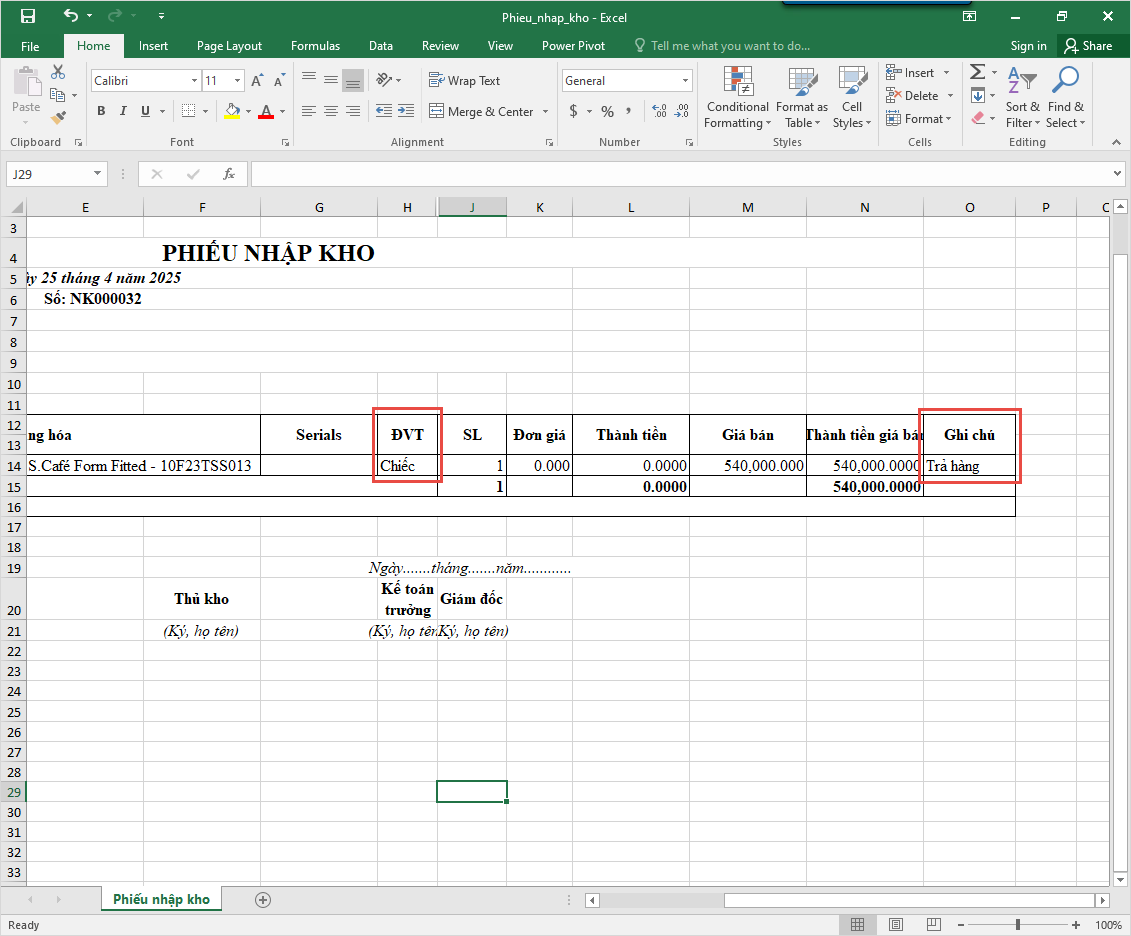This screenshot has width=1131, height=936.
Task: Open the font size dropdown
Action: [x=237, y=81]
